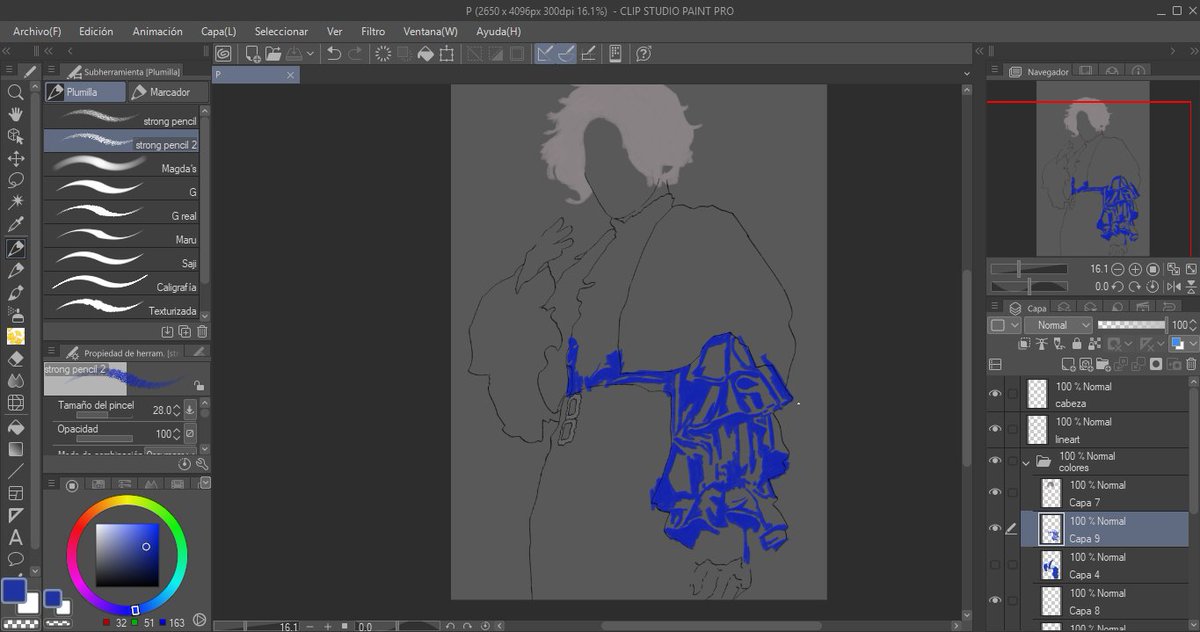
Task: Select the Gradient tool
Action: (16, 448)
